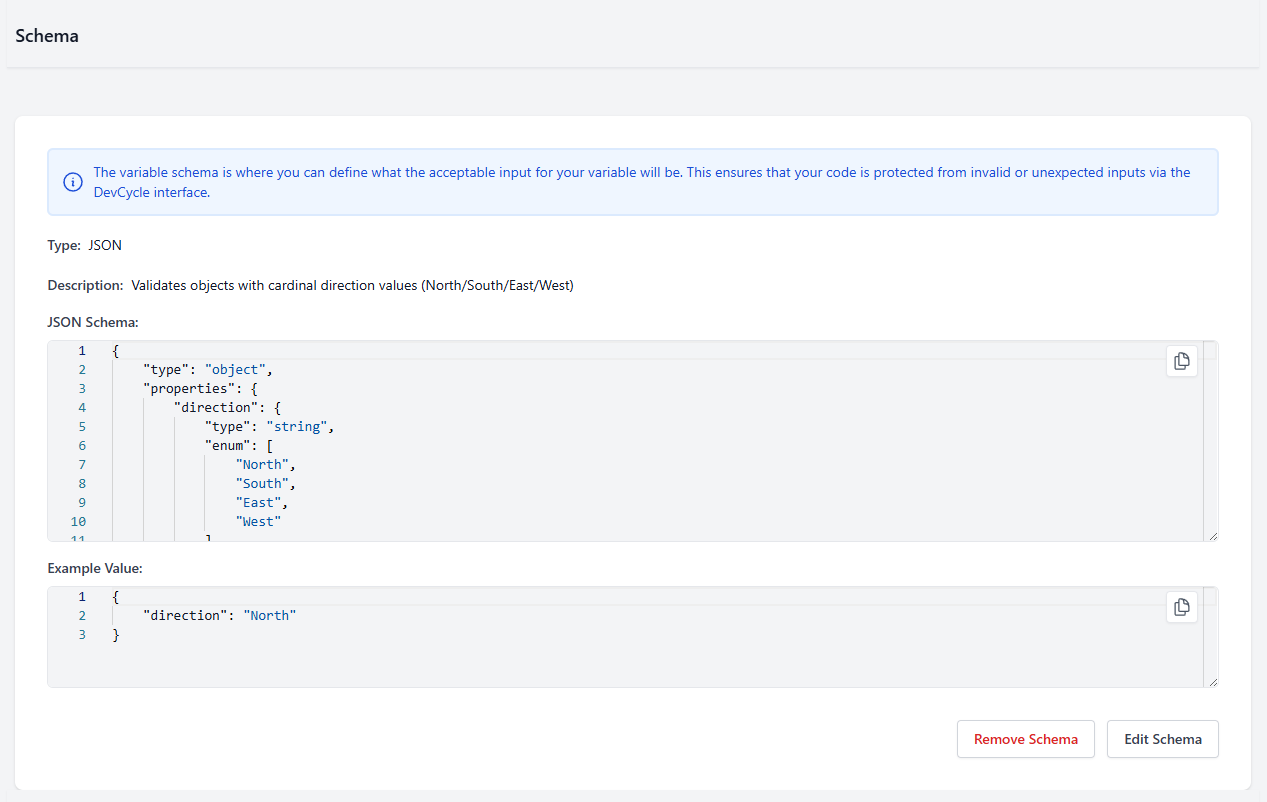
Task: Click the "enum" keyword on line 6
Action: (x=230, y=445)
